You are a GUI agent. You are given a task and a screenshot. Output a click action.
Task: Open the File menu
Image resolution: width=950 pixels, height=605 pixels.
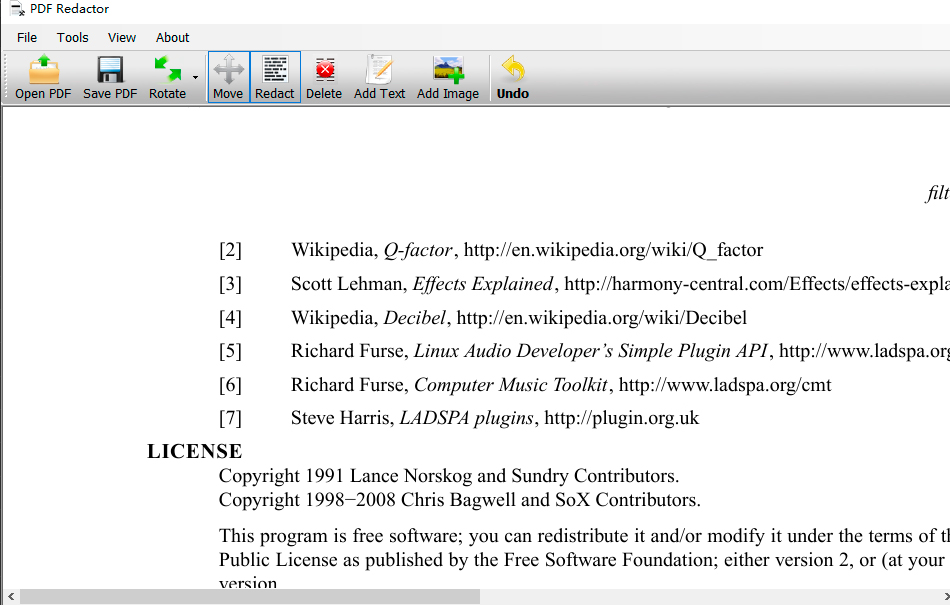pos(27,38)
